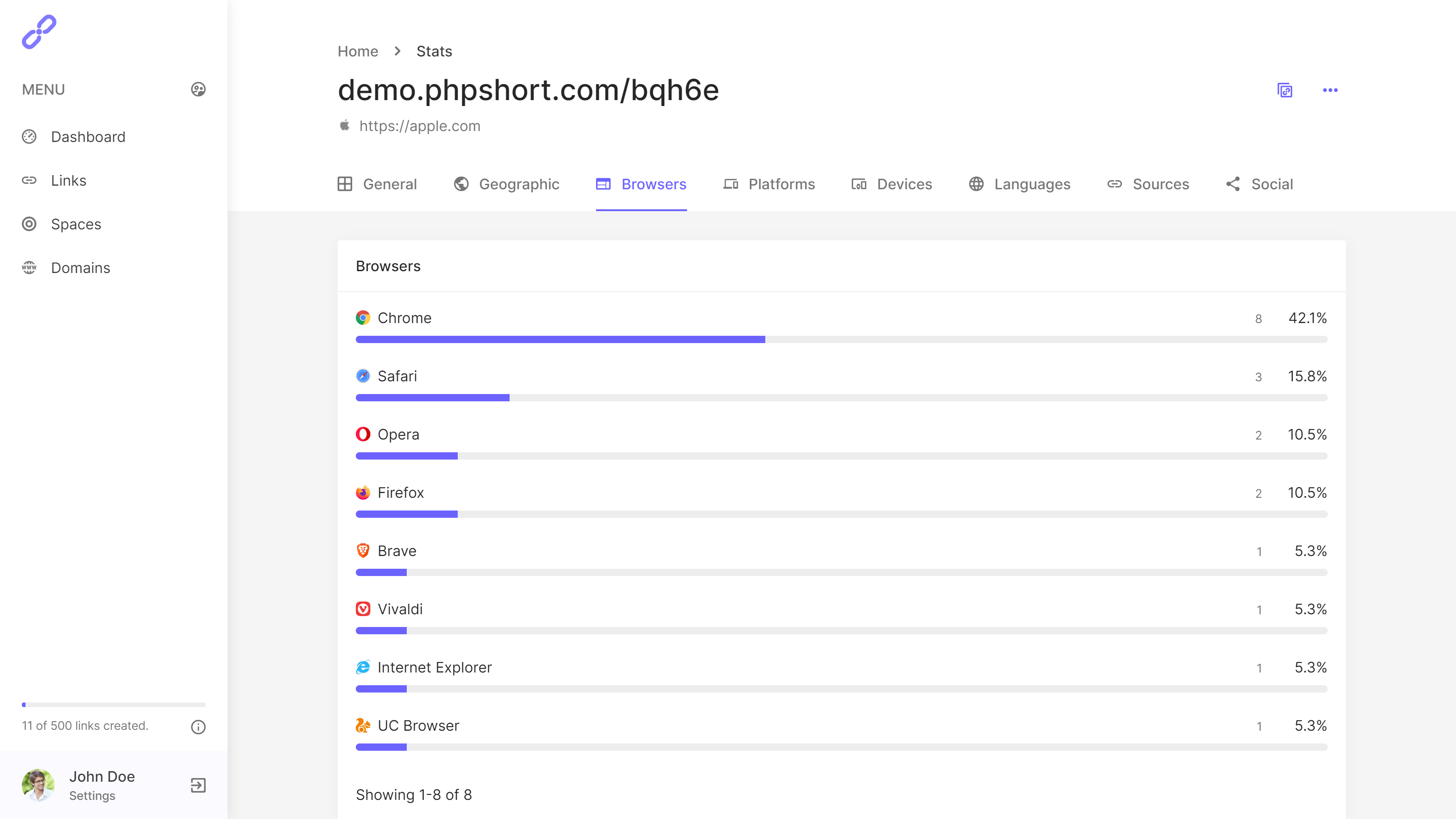Click the Spaces target icon
The image size is (1456, 819).
pyautogui.click(x=29, y=224)
